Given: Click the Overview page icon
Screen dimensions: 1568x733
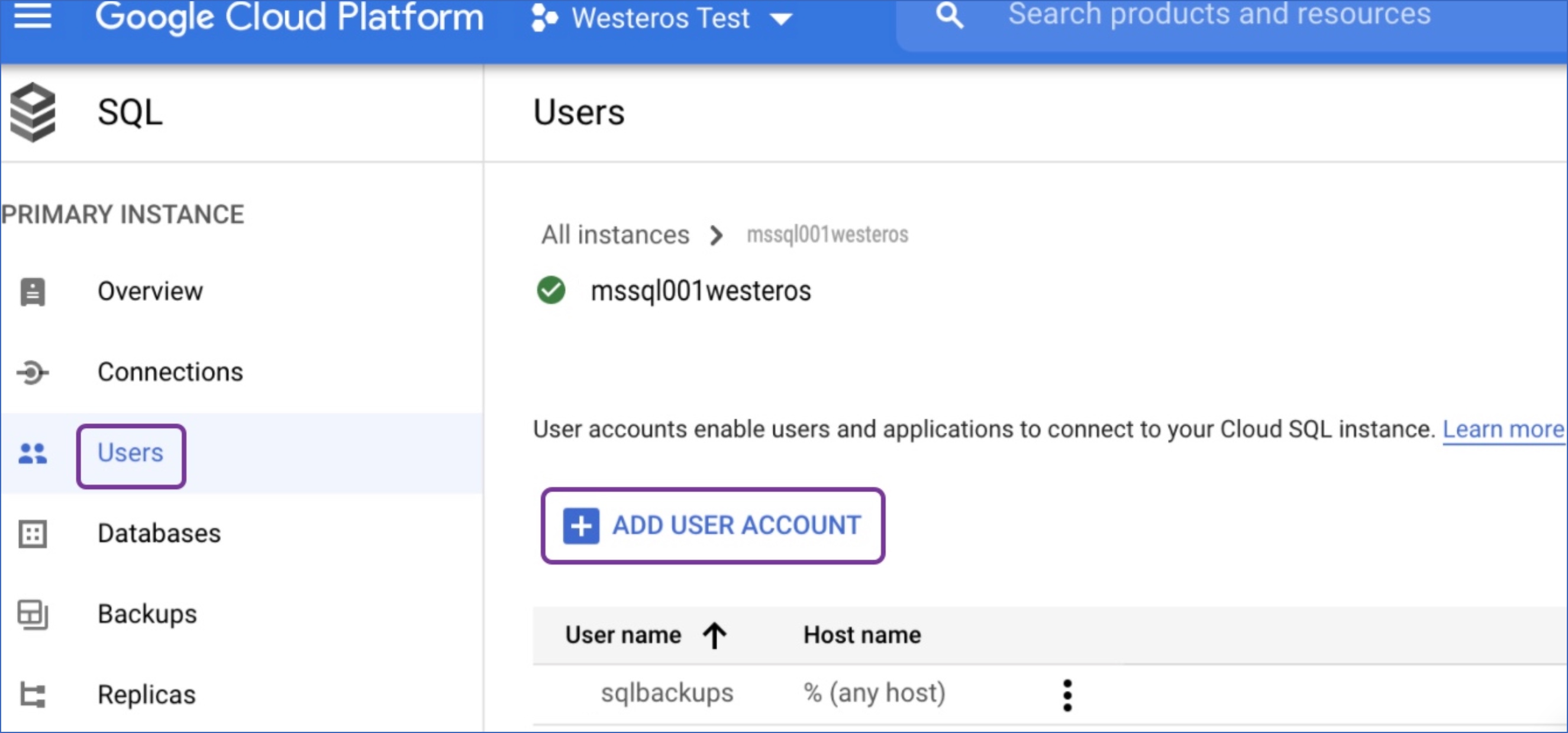Looking at the screenshot, I should point(33,291).
